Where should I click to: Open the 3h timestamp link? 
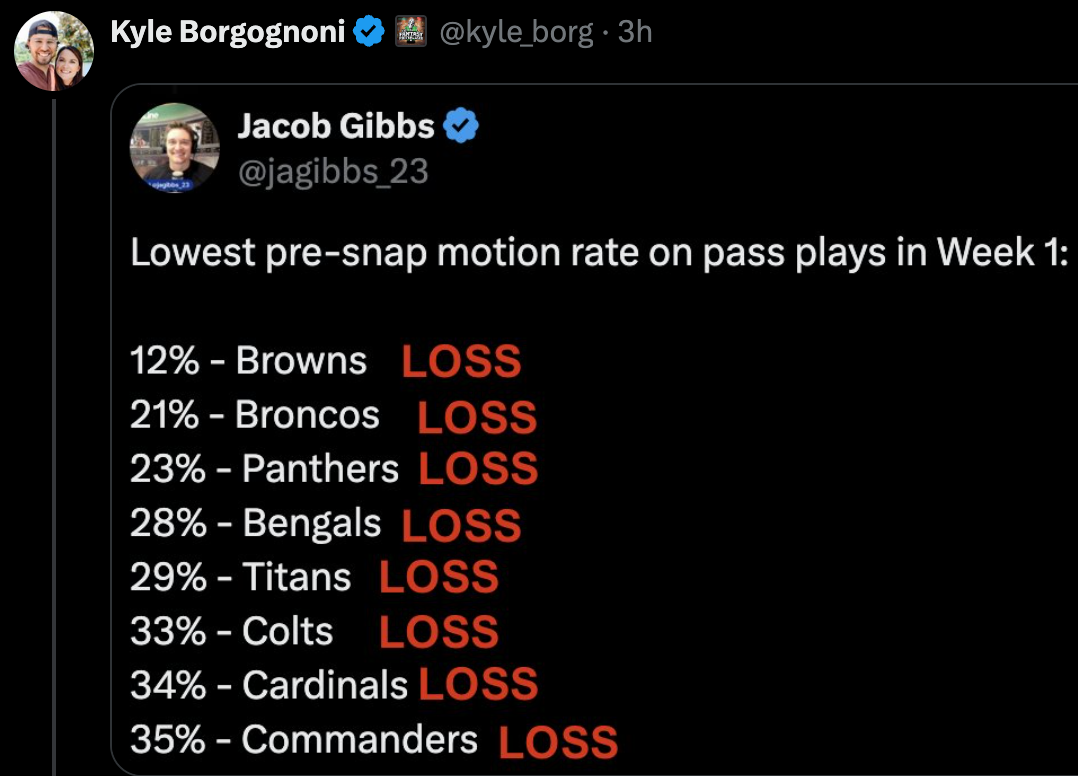[x=635, y=32]
